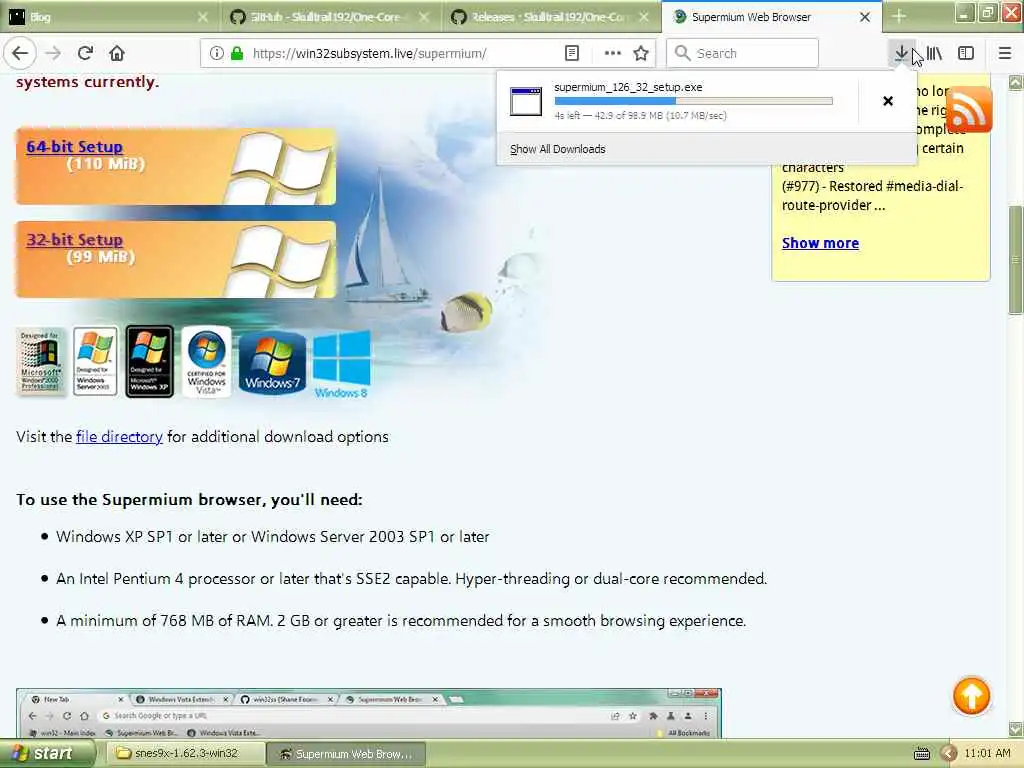This screenshot has height=768, width=1024.
Task: Expand hidden tray icons arrow
Action: tap(948, 754)
